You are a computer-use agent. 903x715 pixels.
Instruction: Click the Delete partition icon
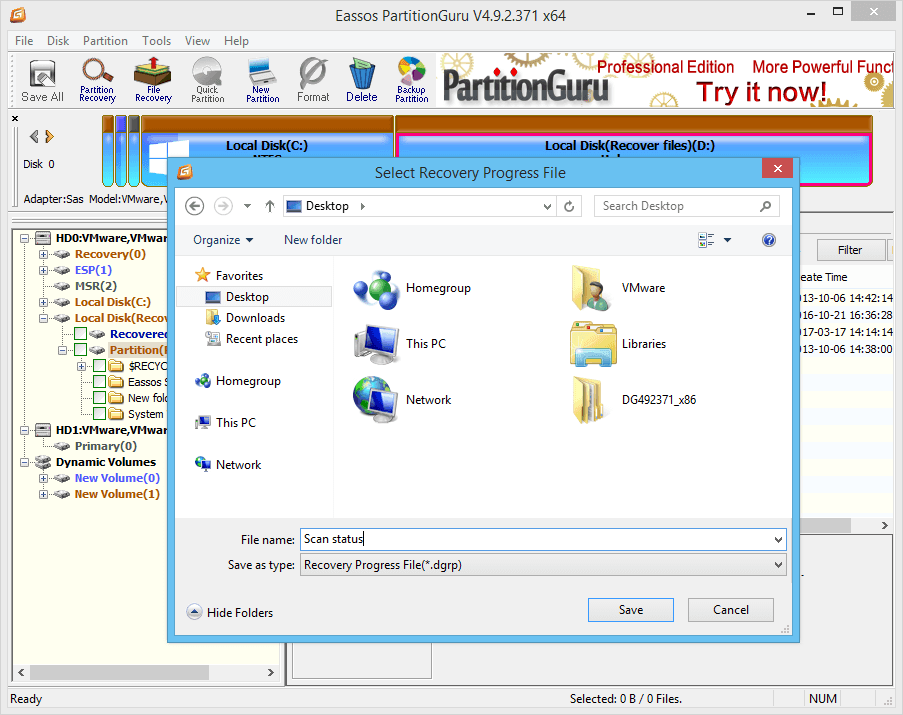pyautogui.click(x=362, y=81)
